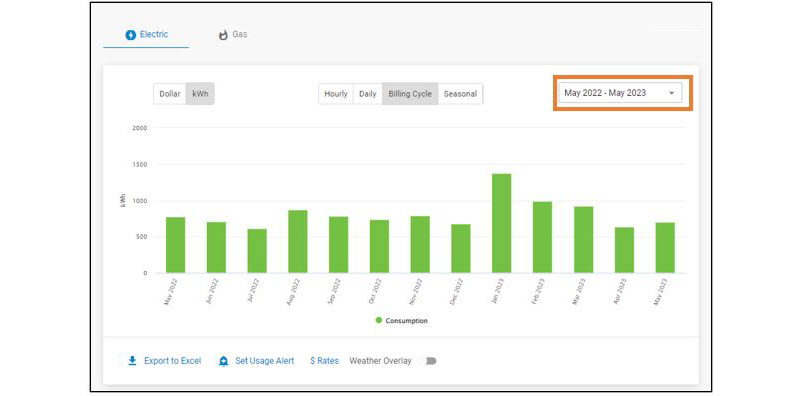Click the date range dropdown arrow

click(671, 93)
